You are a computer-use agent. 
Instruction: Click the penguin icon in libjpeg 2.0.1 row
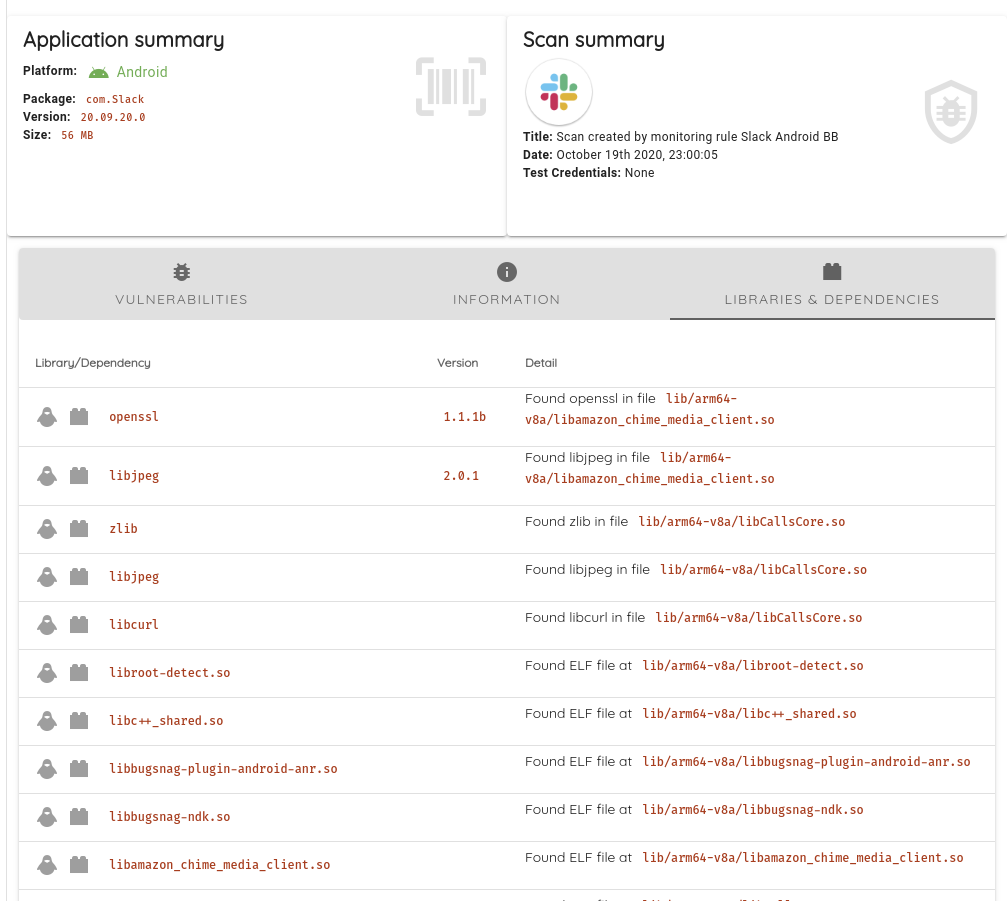click(x=47, y=476)
